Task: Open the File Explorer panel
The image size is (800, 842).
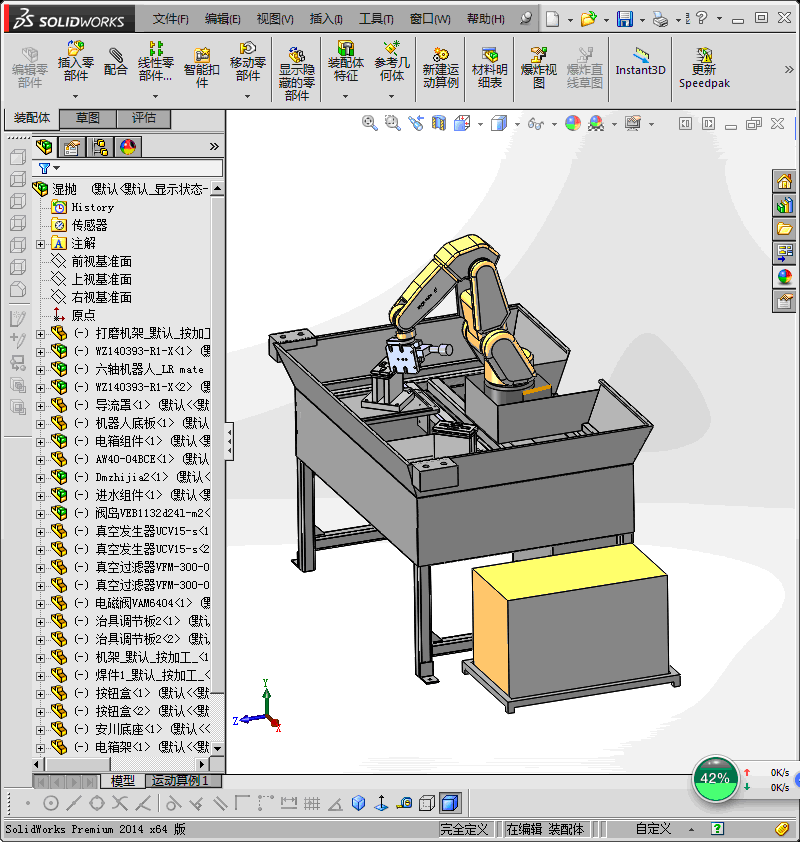Action: click(784, 229)
